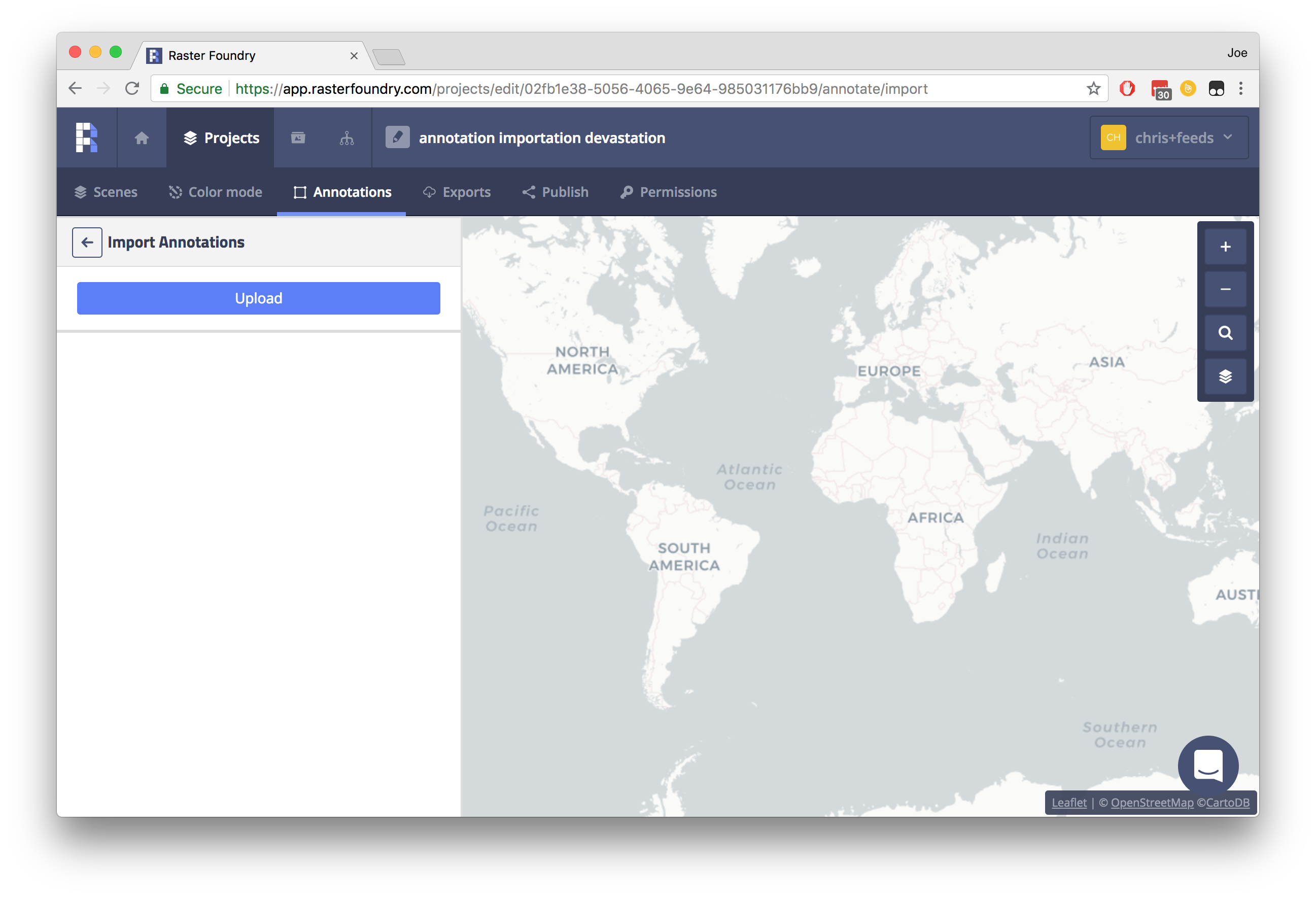The image size is (1316, 898).
Task: Click the Upload button
Action: tap(258, 298)
